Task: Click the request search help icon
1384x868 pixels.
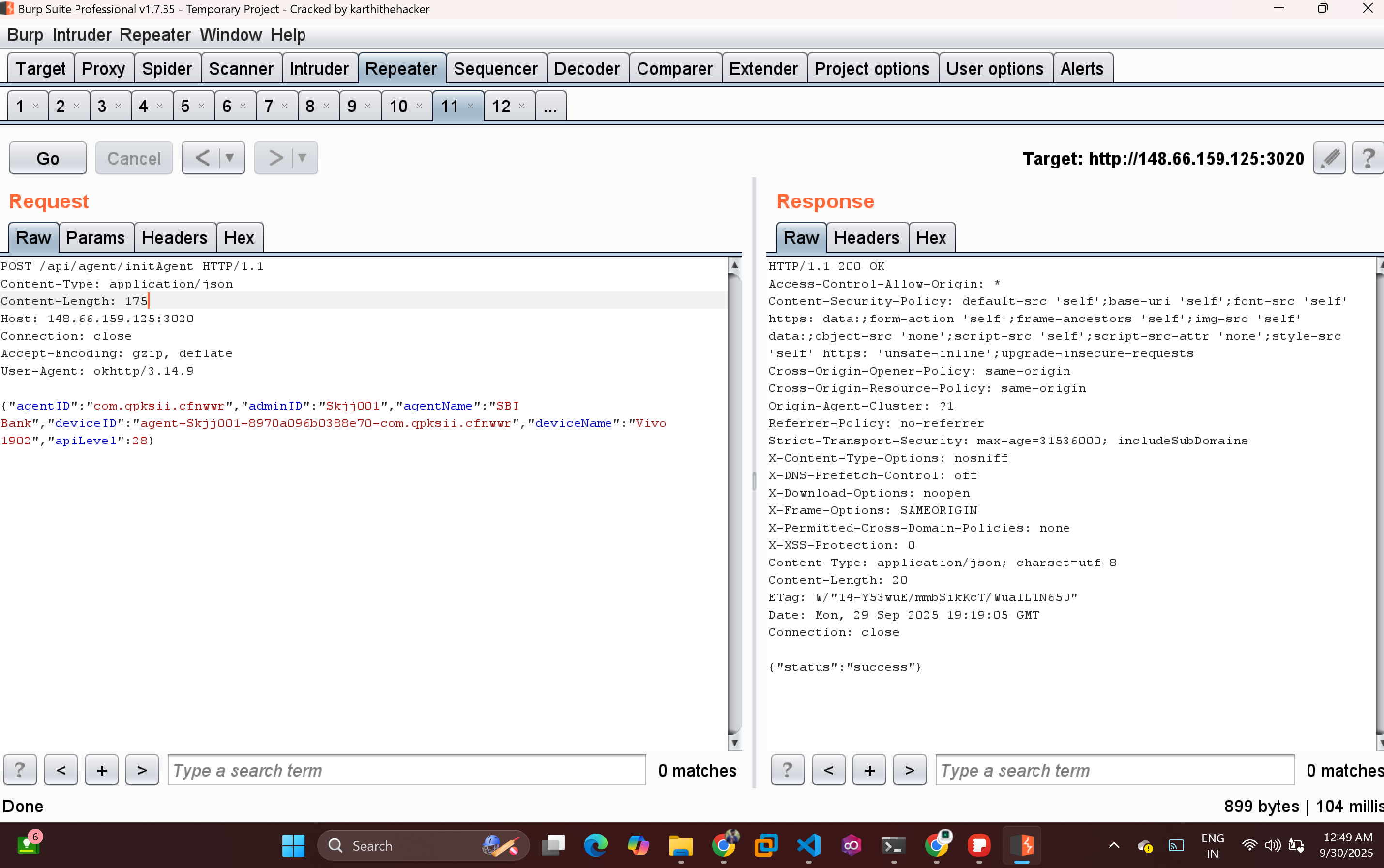Action: [19, 770]
